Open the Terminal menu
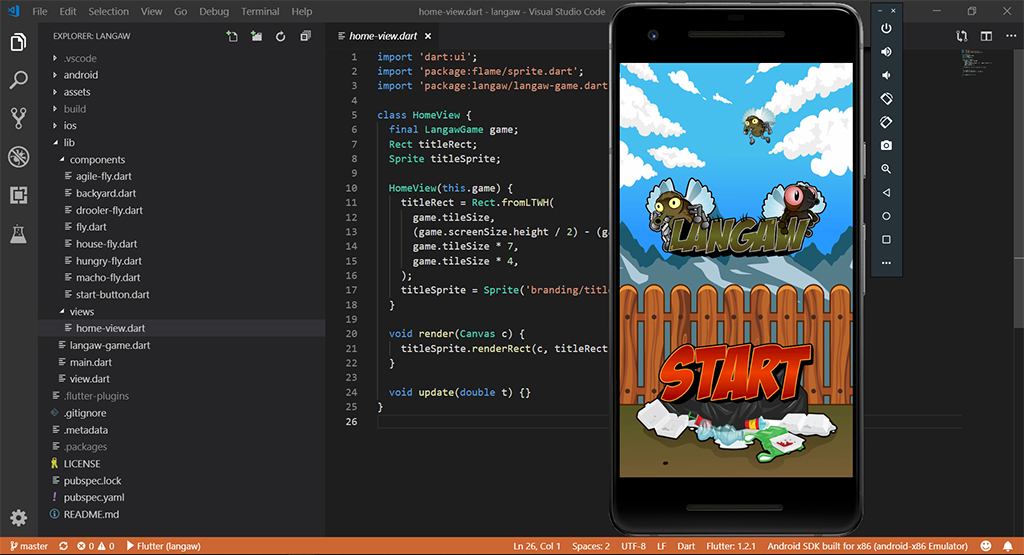 tap(260, 12)
